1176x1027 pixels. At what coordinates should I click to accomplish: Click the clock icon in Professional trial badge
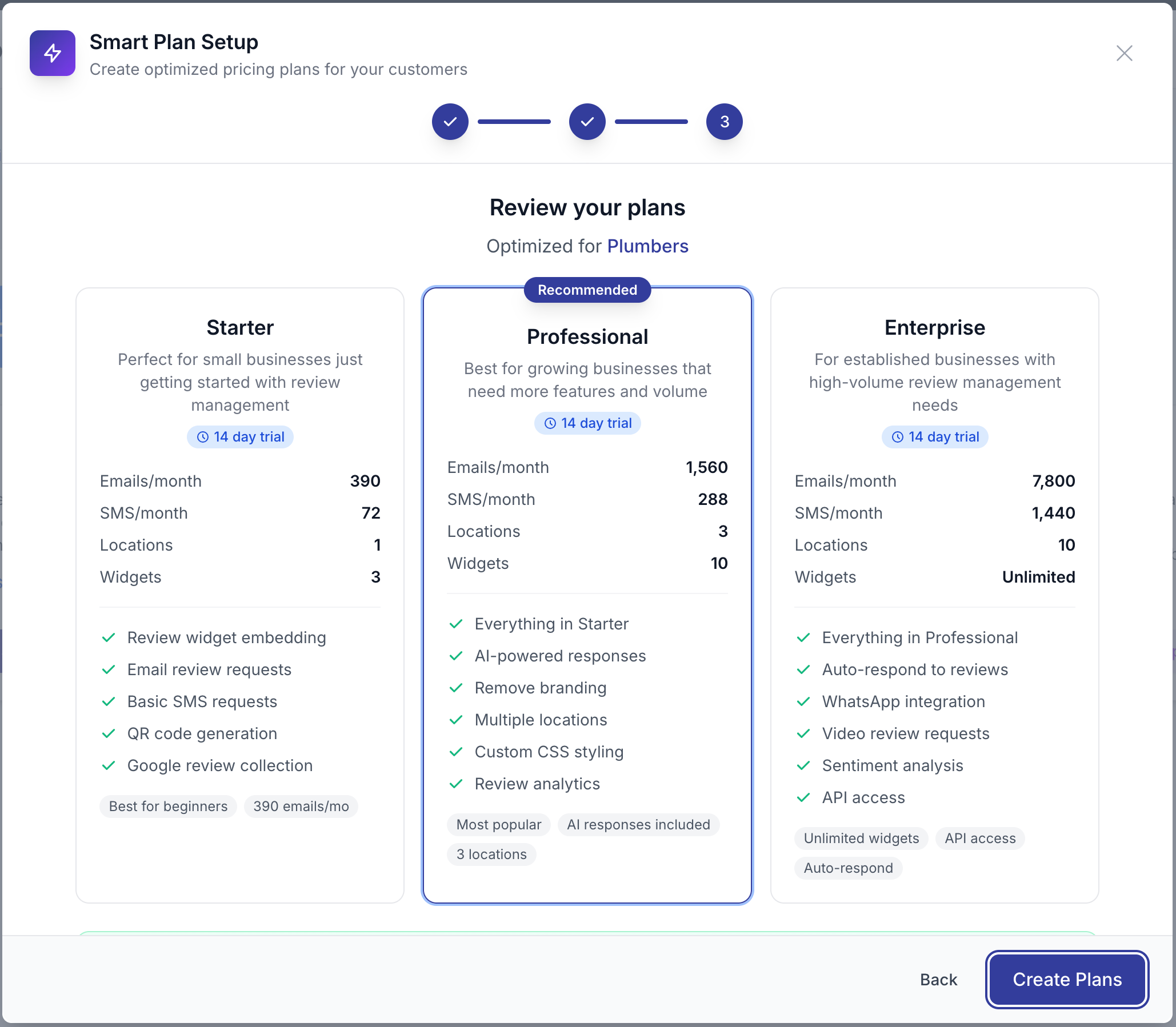(x=550, y=423)
